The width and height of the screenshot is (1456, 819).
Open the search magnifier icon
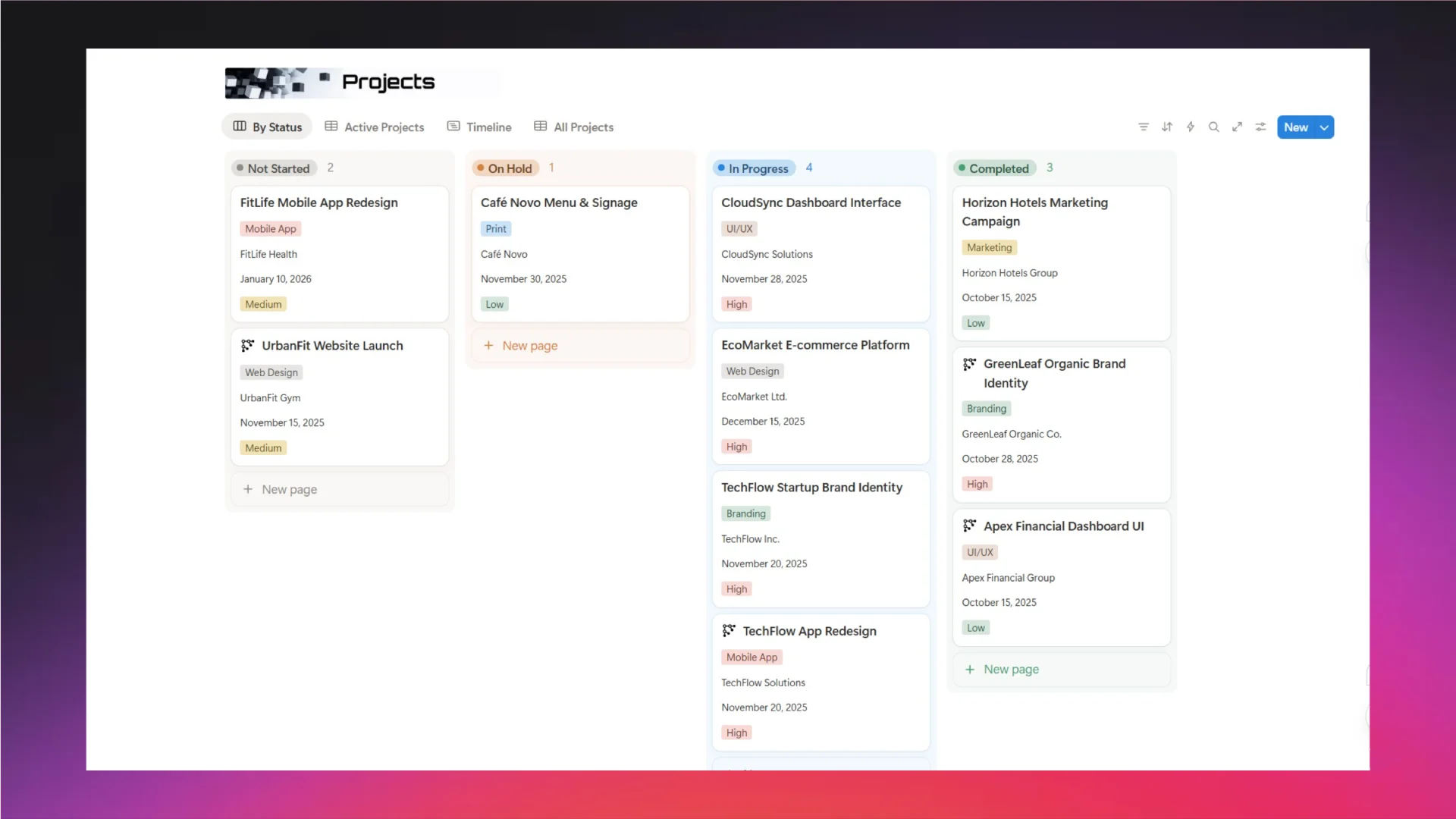point(1214,127)
